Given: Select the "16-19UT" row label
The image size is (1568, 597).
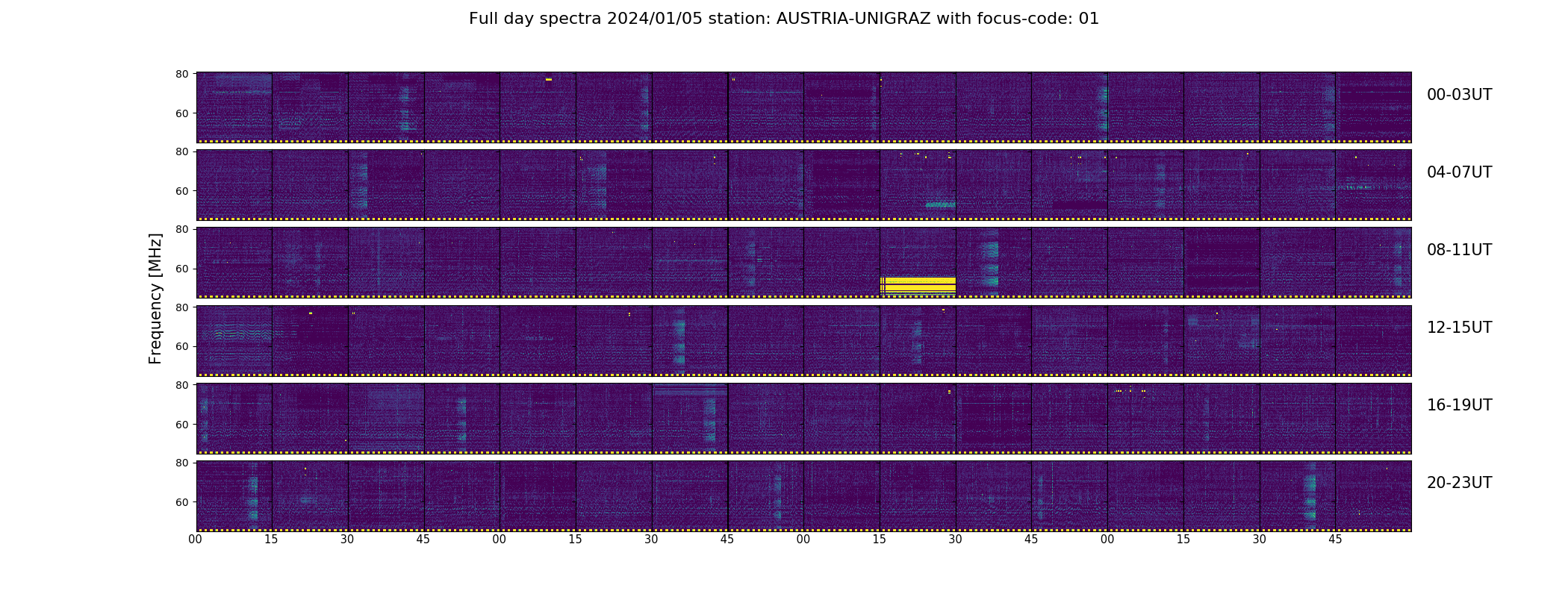Looking at the screenshot, I should (x=1459, y=405).
